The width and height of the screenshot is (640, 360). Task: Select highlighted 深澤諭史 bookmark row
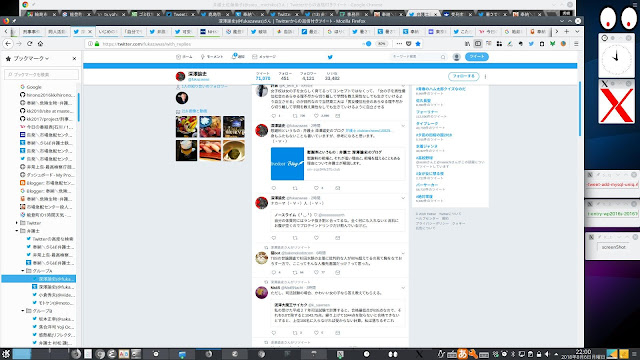[39, 279]
